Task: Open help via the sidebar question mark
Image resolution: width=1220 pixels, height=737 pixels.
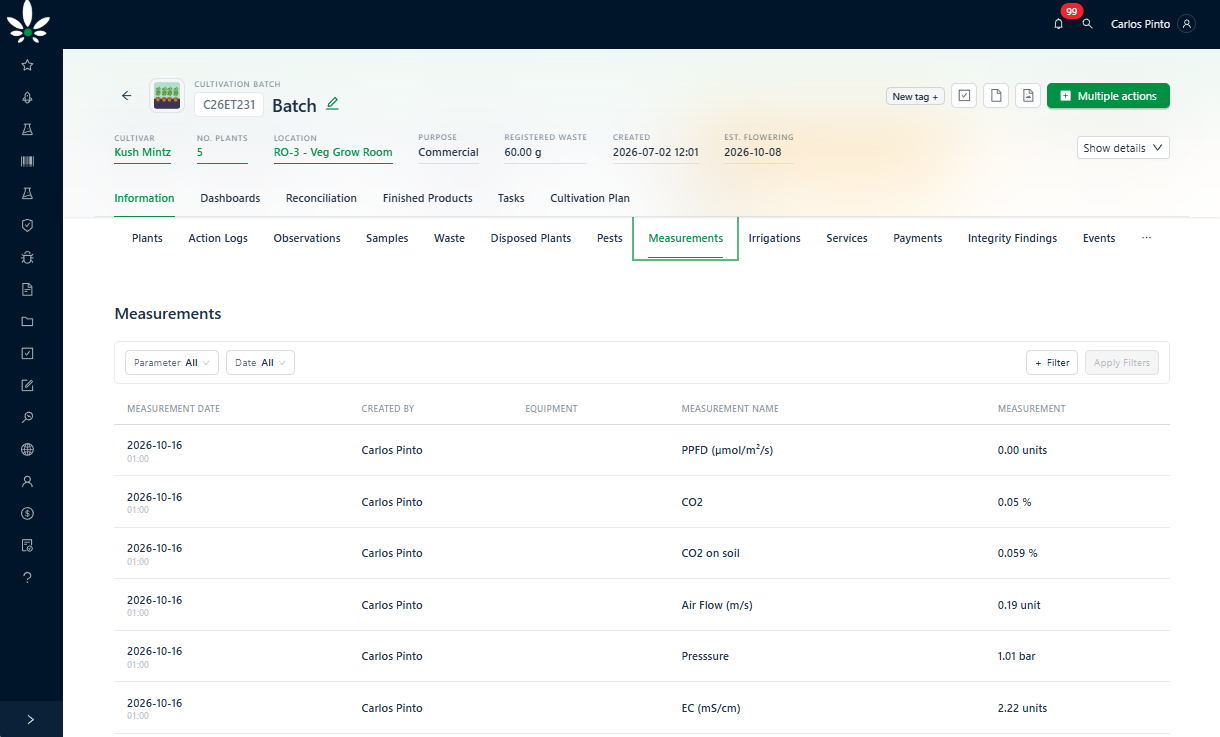Action: 27,577
